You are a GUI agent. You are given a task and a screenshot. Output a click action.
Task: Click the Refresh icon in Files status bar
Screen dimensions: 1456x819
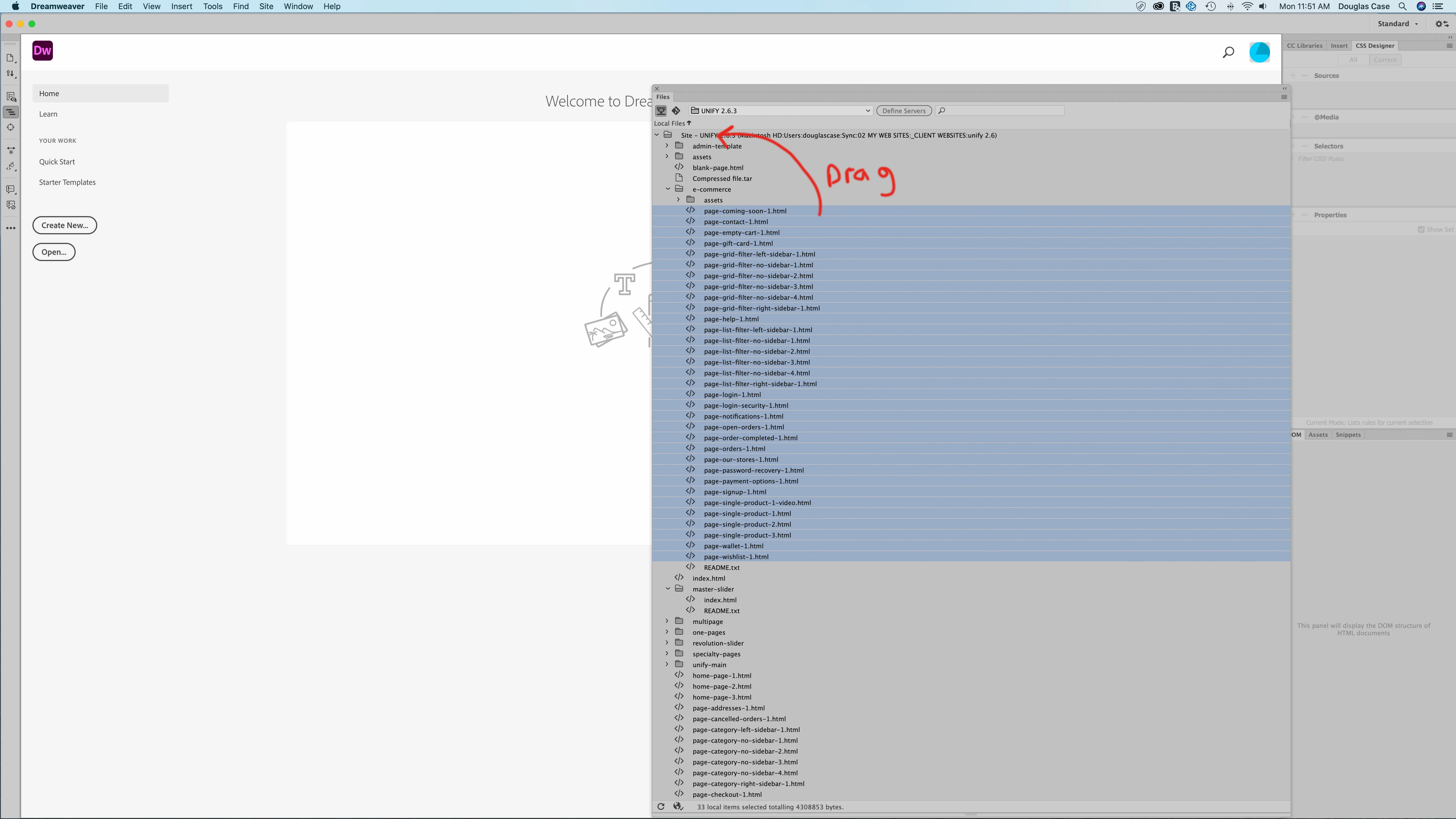click(x=661, y=806)
